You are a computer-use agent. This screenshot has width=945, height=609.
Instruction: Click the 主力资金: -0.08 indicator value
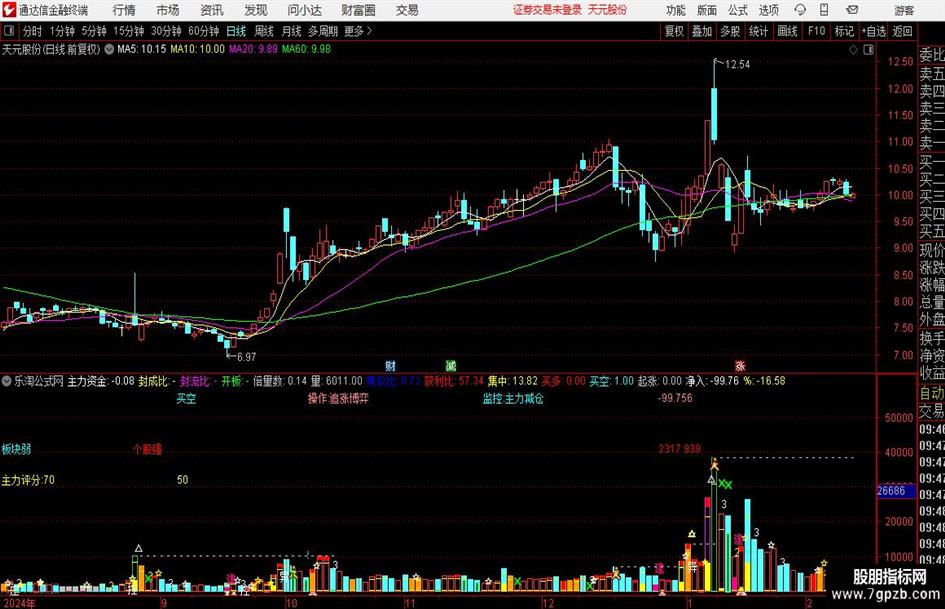click(101, 381)
